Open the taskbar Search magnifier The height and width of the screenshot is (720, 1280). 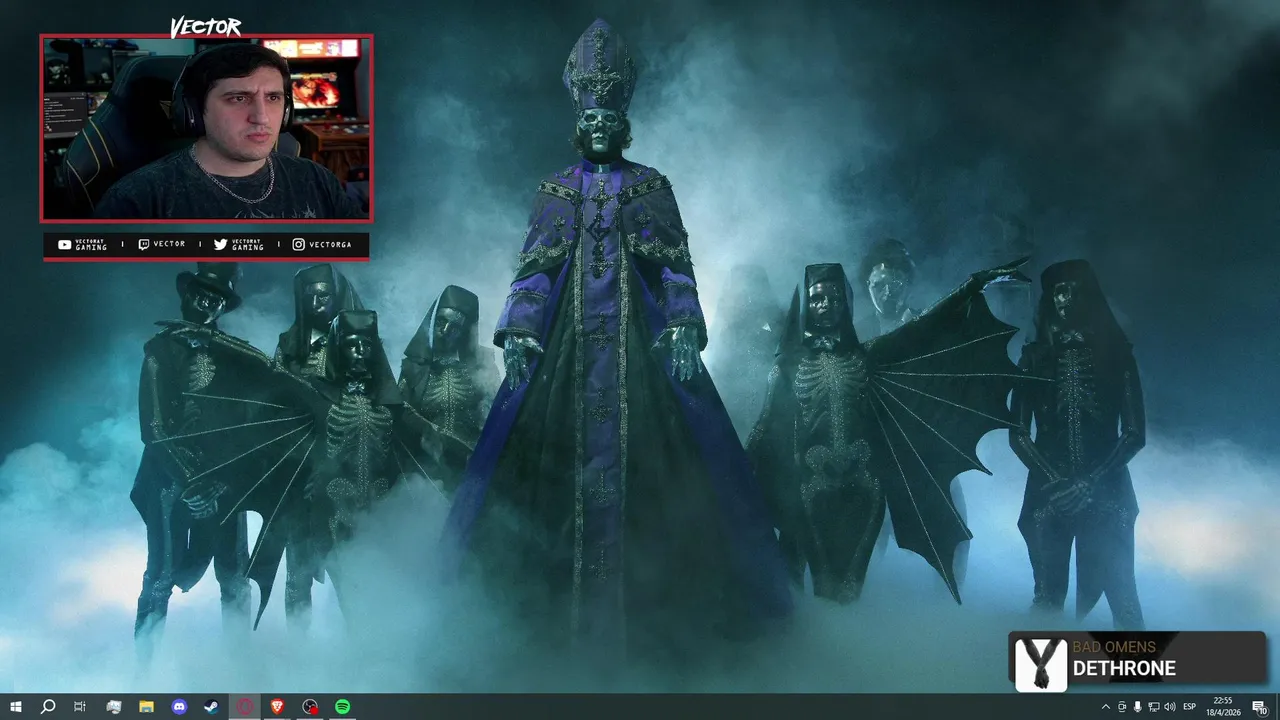pos(48,707)
